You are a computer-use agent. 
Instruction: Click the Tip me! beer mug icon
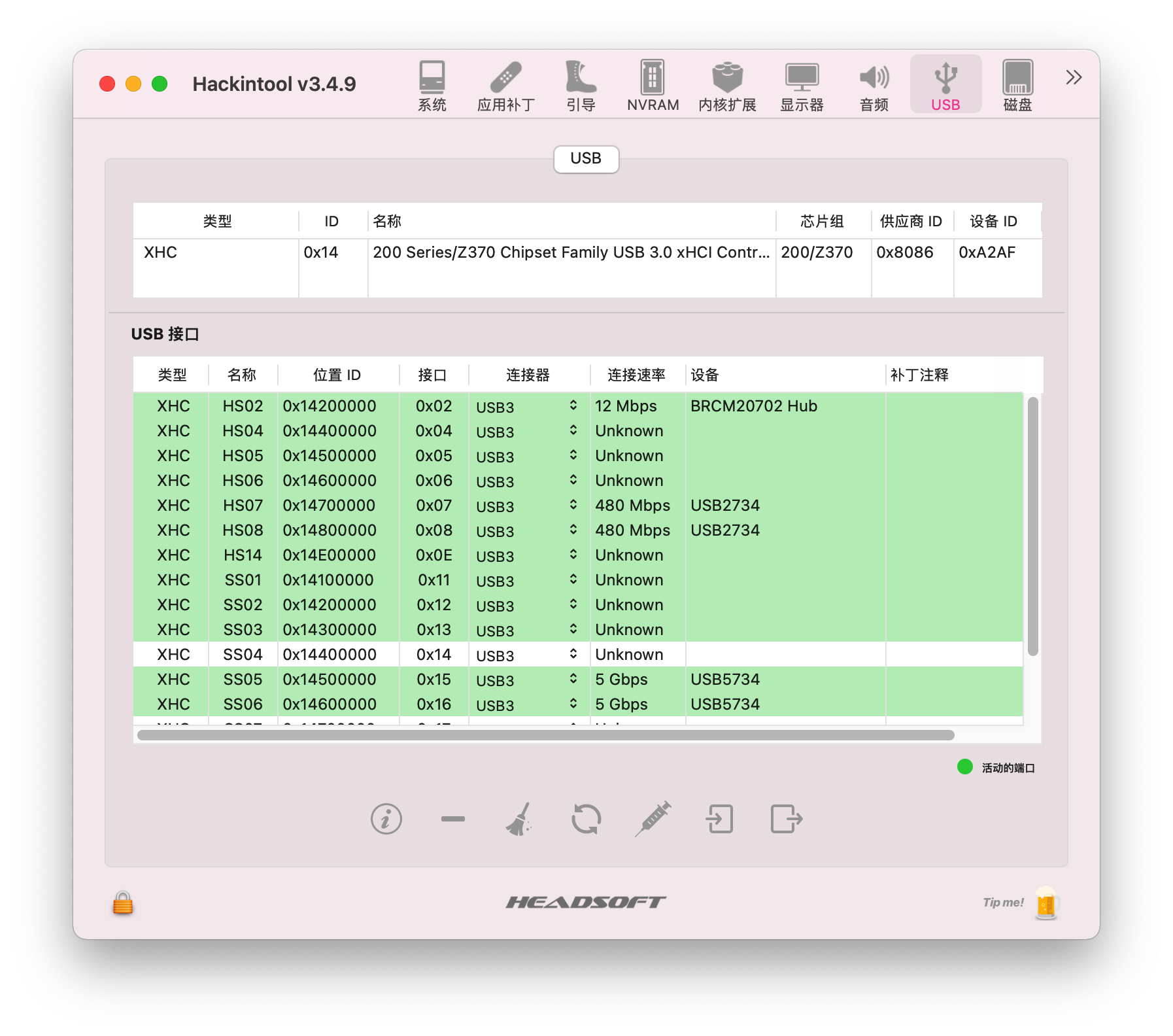click(1046, 903)
